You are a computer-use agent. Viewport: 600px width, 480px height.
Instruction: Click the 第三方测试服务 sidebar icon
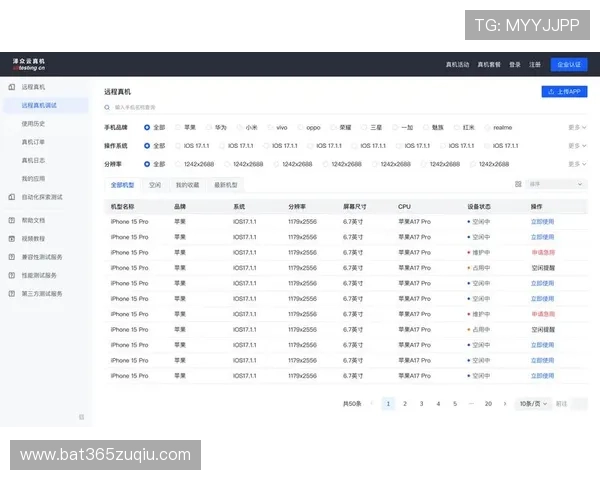(x=11, y=293)
